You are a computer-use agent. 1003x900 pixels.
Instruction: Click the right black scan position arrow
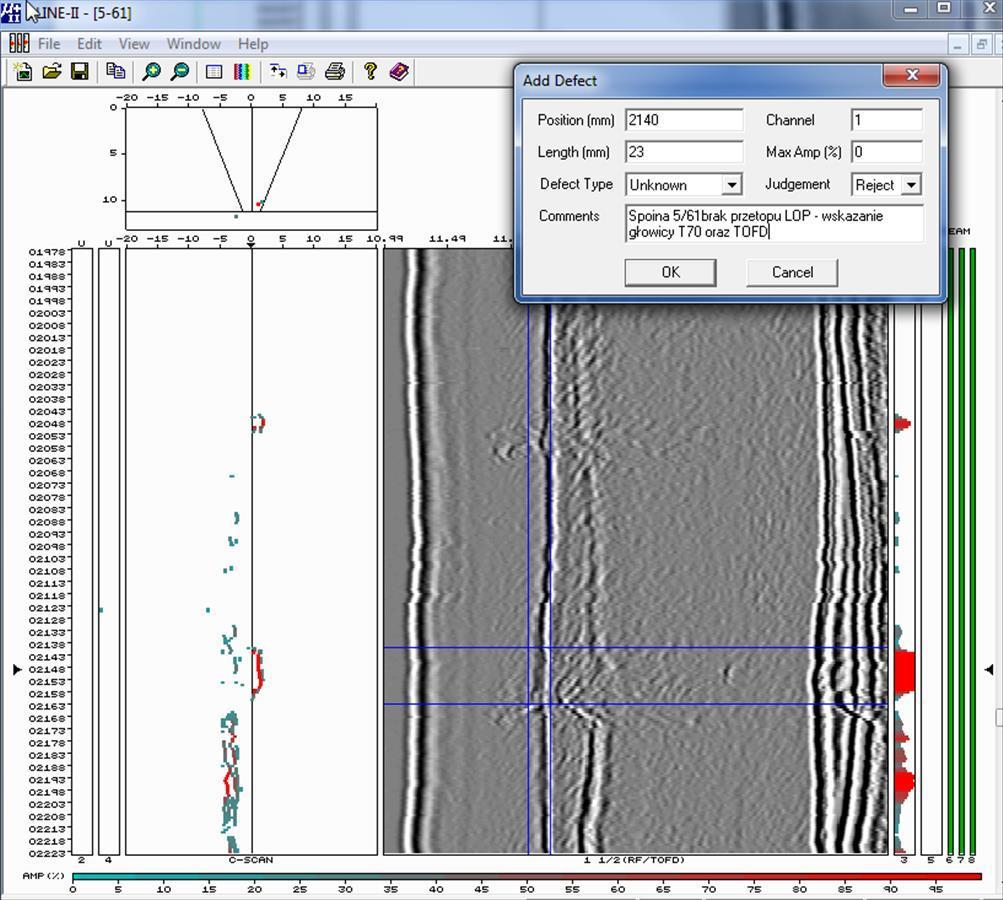[x=989, y=669]
